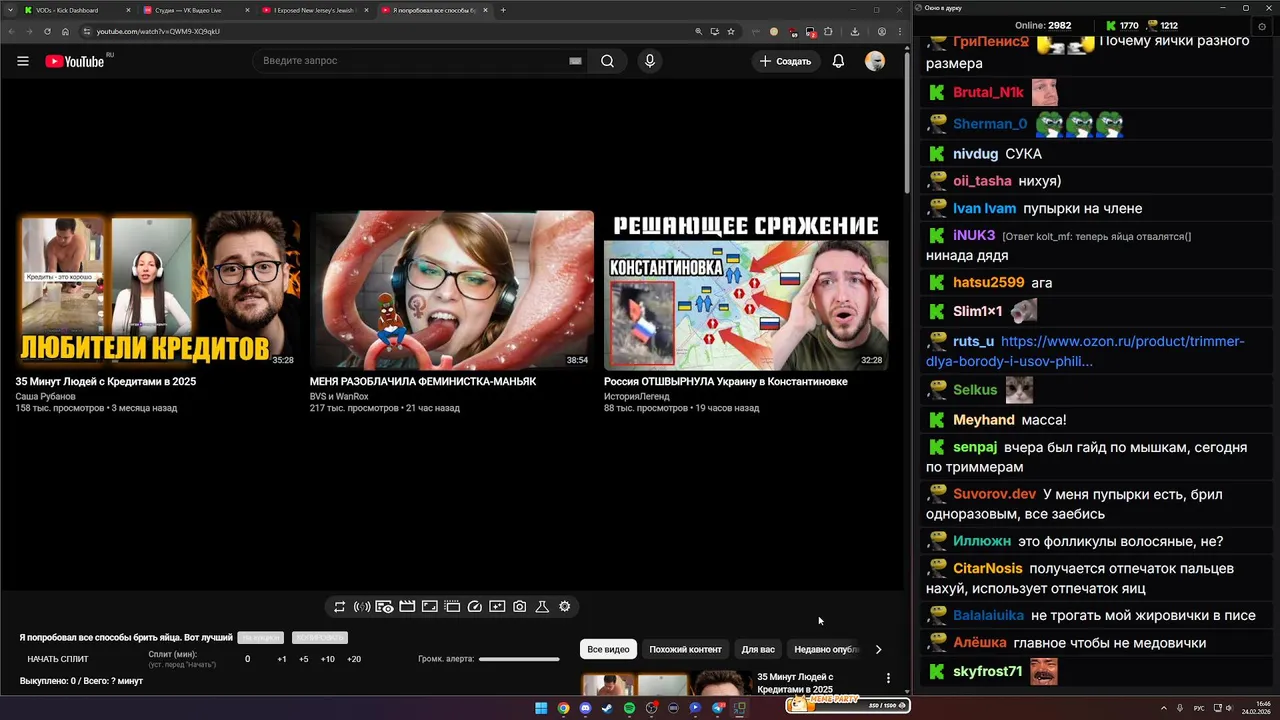Image resolution: width=1280 pixels, height=720 pixels.
Task: Open channel ИсторияЛегенд
Action: click(637, 396)
